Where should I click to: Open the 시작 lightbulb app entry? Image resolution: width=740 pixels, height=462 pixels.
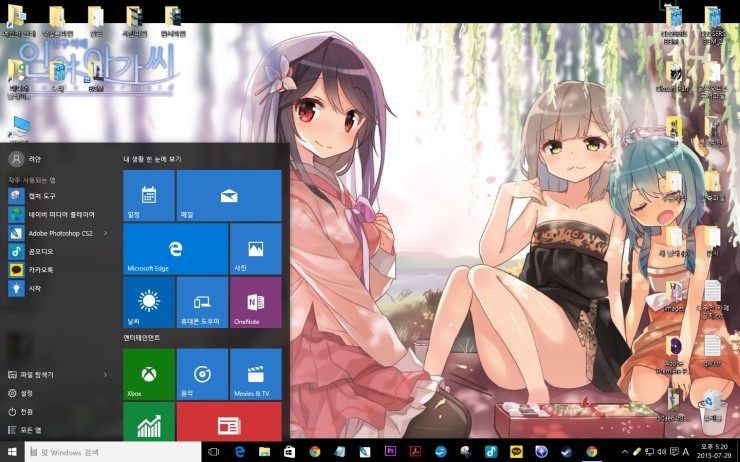[59, 288]
